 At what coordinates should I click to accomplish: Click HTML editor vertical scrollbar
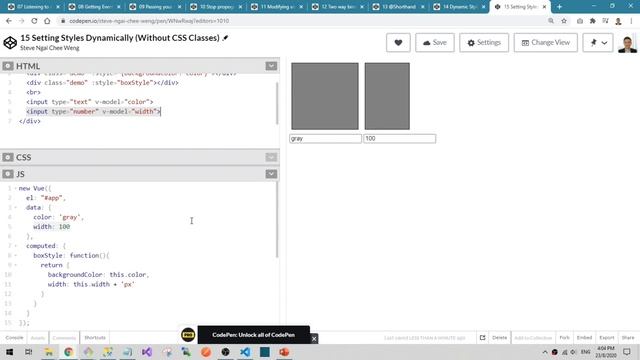point(277,103)
